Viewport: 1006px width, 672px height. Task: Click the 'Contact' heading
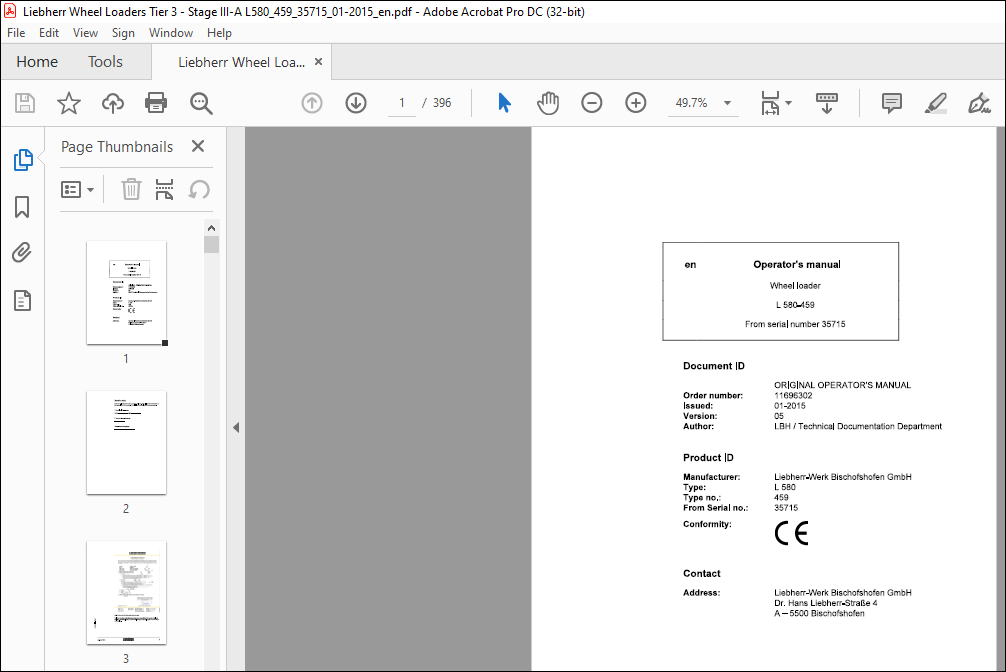(701, 574)
